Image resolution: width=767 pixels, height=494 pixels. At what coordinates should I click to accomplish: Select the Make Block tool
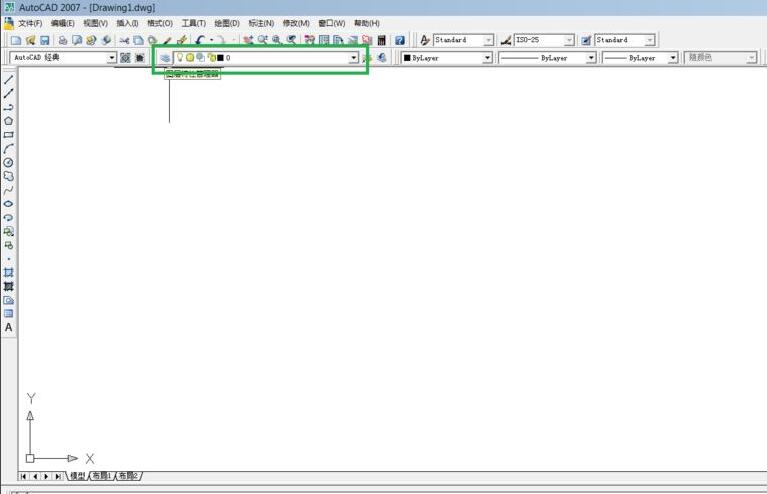(8, 245)
